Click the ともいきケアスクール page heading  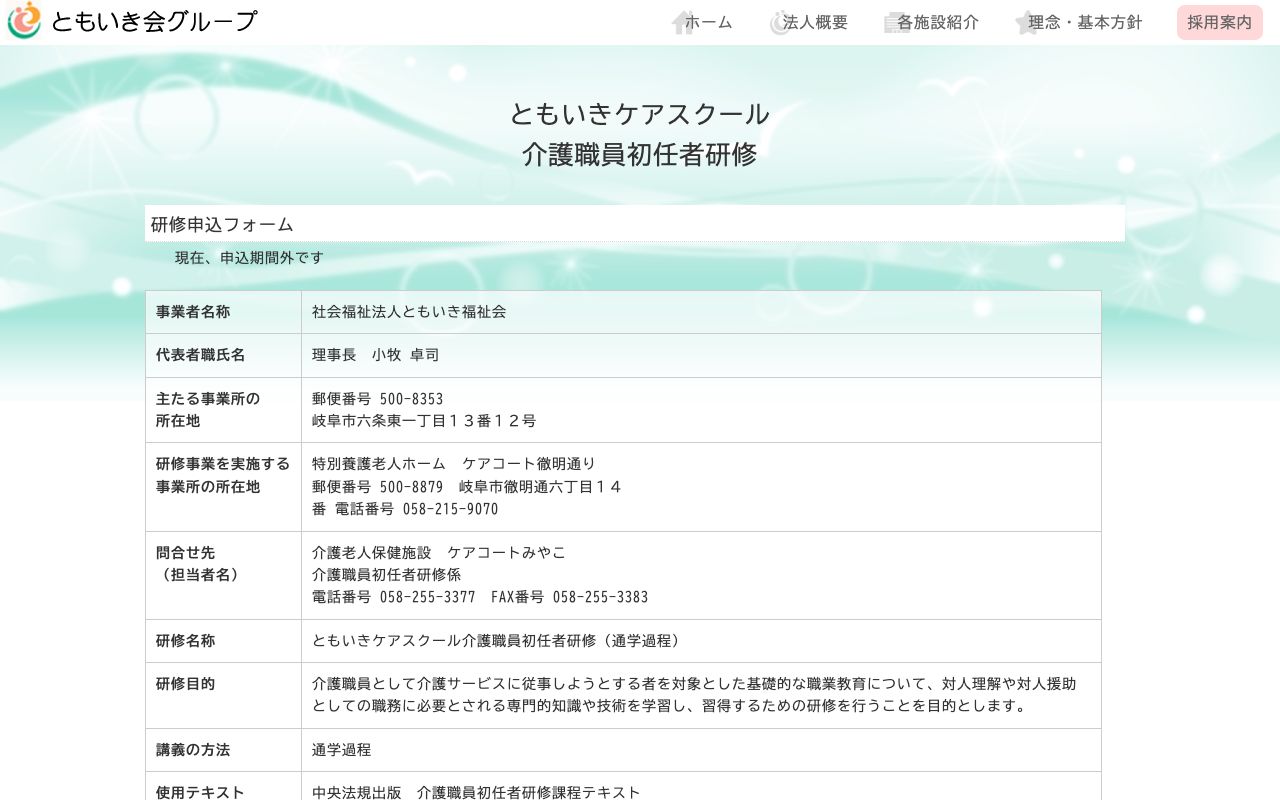[x=639, y=113]
